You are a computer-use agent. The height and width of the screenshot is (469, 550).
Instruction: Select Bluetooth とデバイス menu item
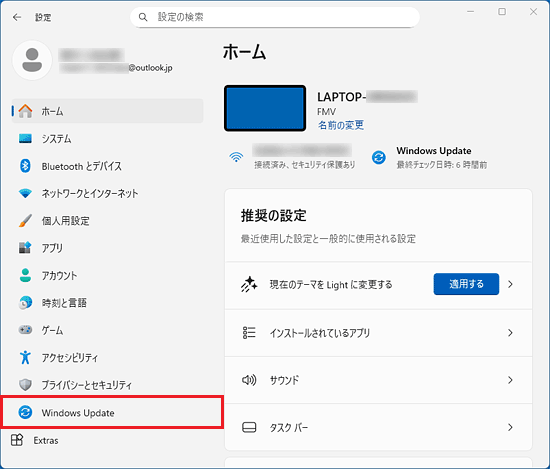click(82, 166)
